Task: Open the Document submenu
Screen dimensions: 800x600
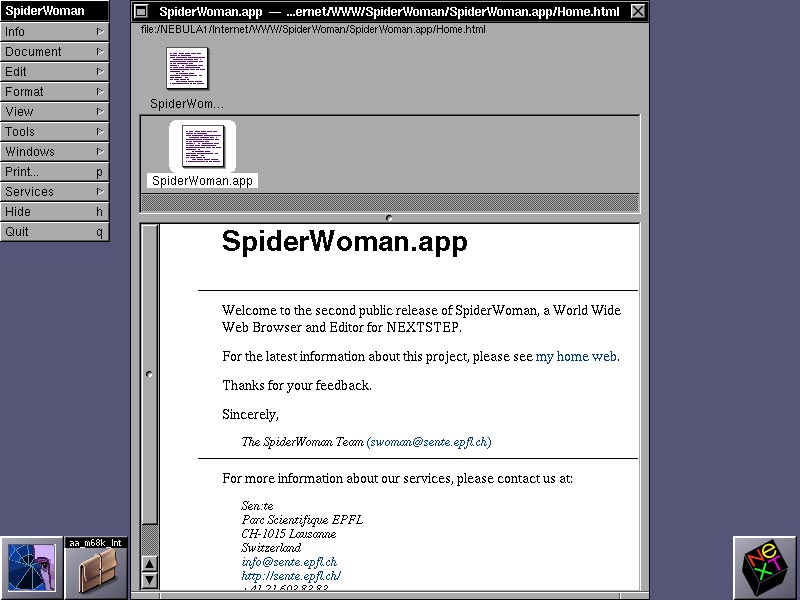Action: point(55,52)
